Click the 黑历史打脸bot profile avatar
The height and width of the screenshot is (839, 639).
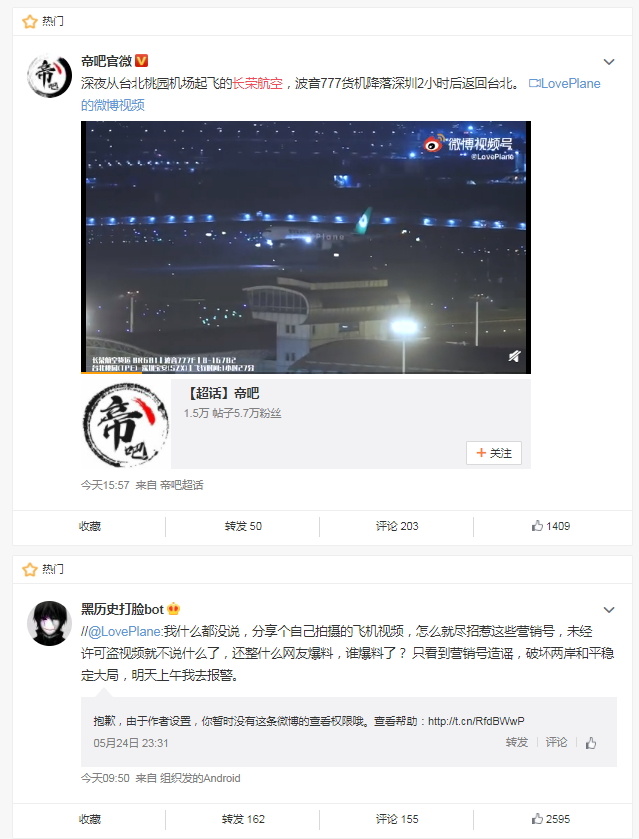pos(49,623)
